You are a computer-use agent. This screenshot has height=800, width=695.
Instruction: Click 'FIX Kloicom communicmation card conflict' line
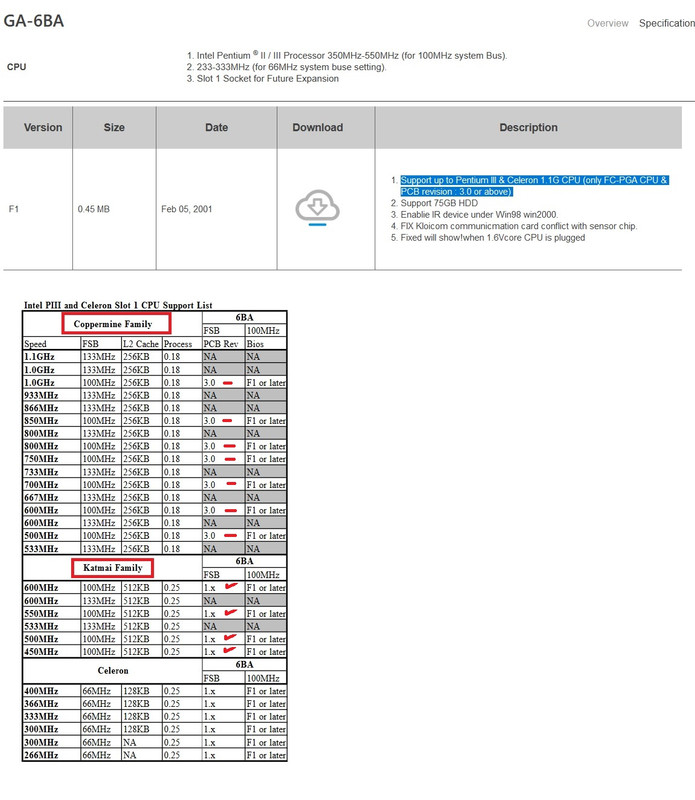[518, 226]
